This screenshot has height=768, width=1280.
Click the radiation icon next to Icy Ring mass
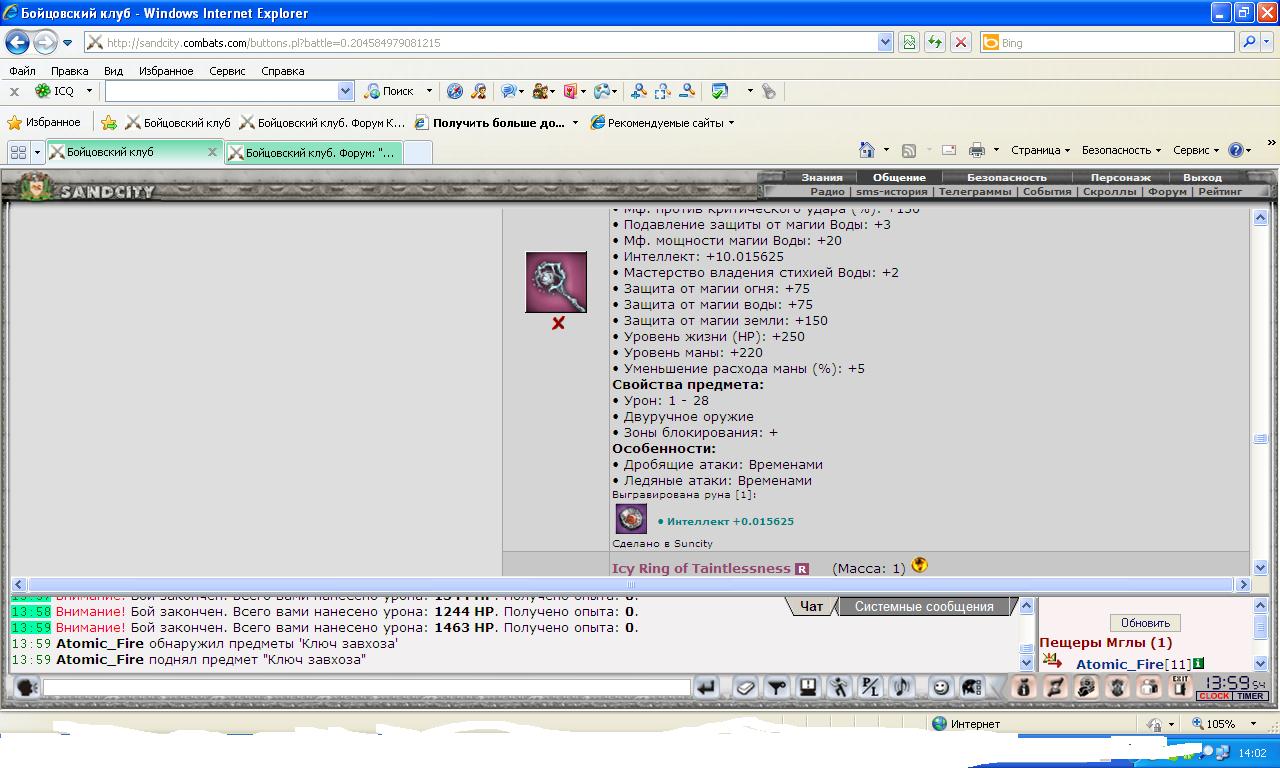[920, 565]
